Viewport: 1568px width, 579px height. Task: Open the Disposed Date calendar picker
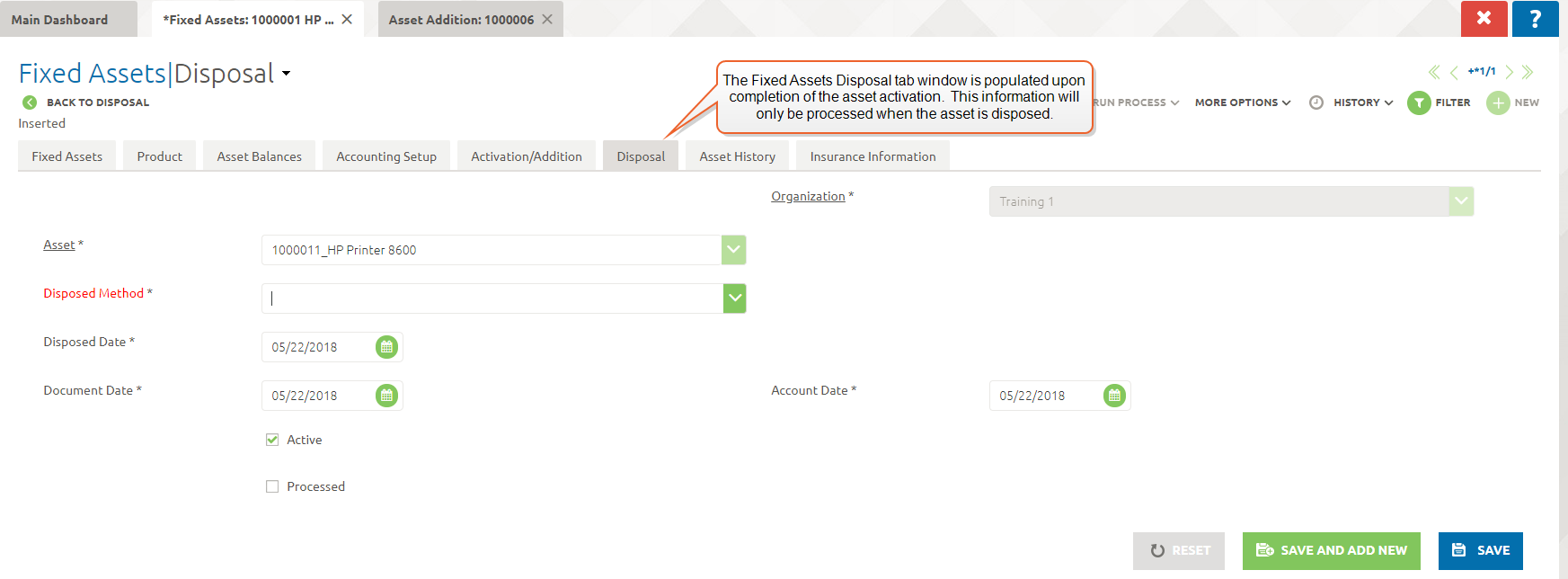coord(386,347)
